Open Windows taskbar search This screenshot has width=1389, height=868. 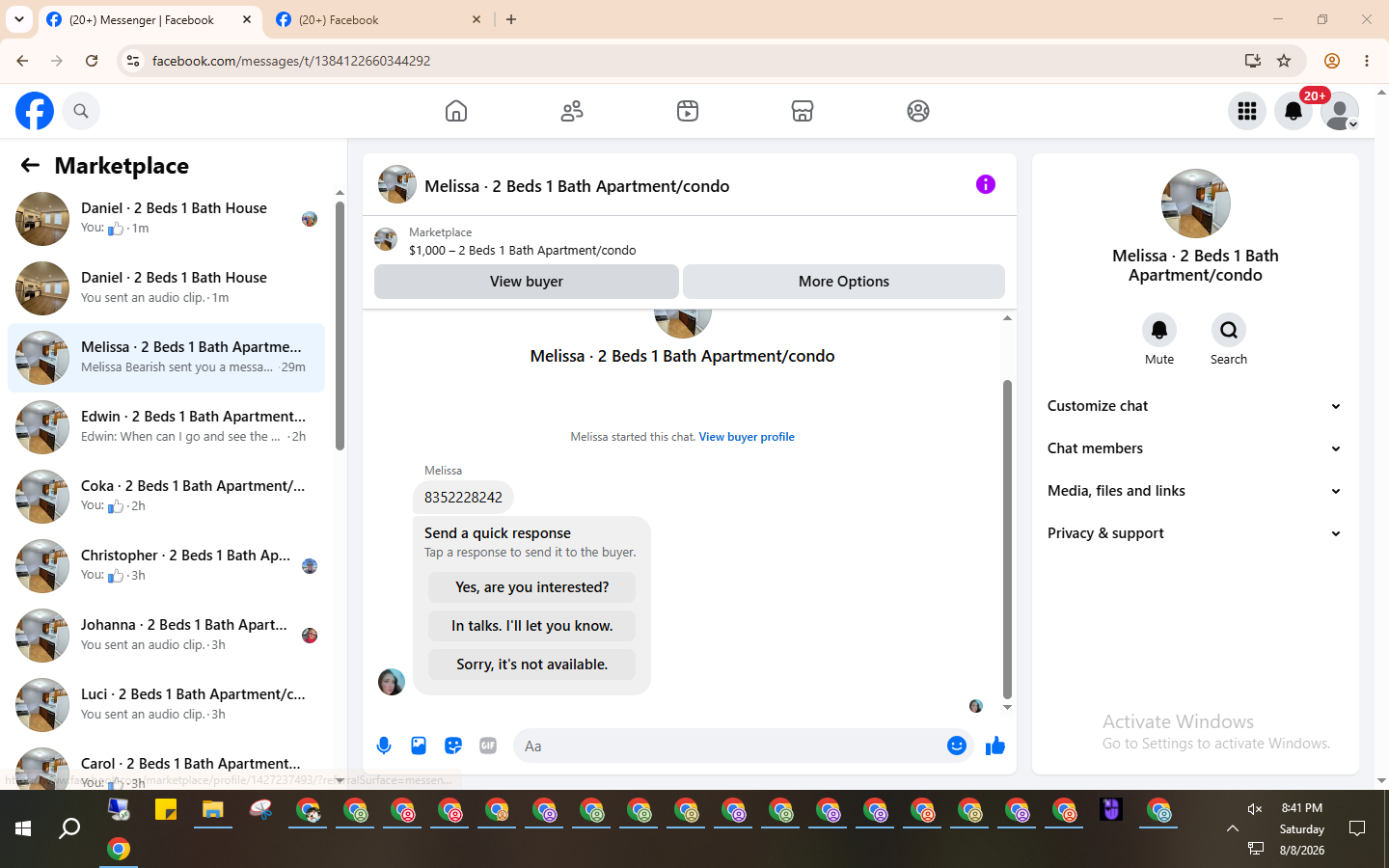point(69,828)
